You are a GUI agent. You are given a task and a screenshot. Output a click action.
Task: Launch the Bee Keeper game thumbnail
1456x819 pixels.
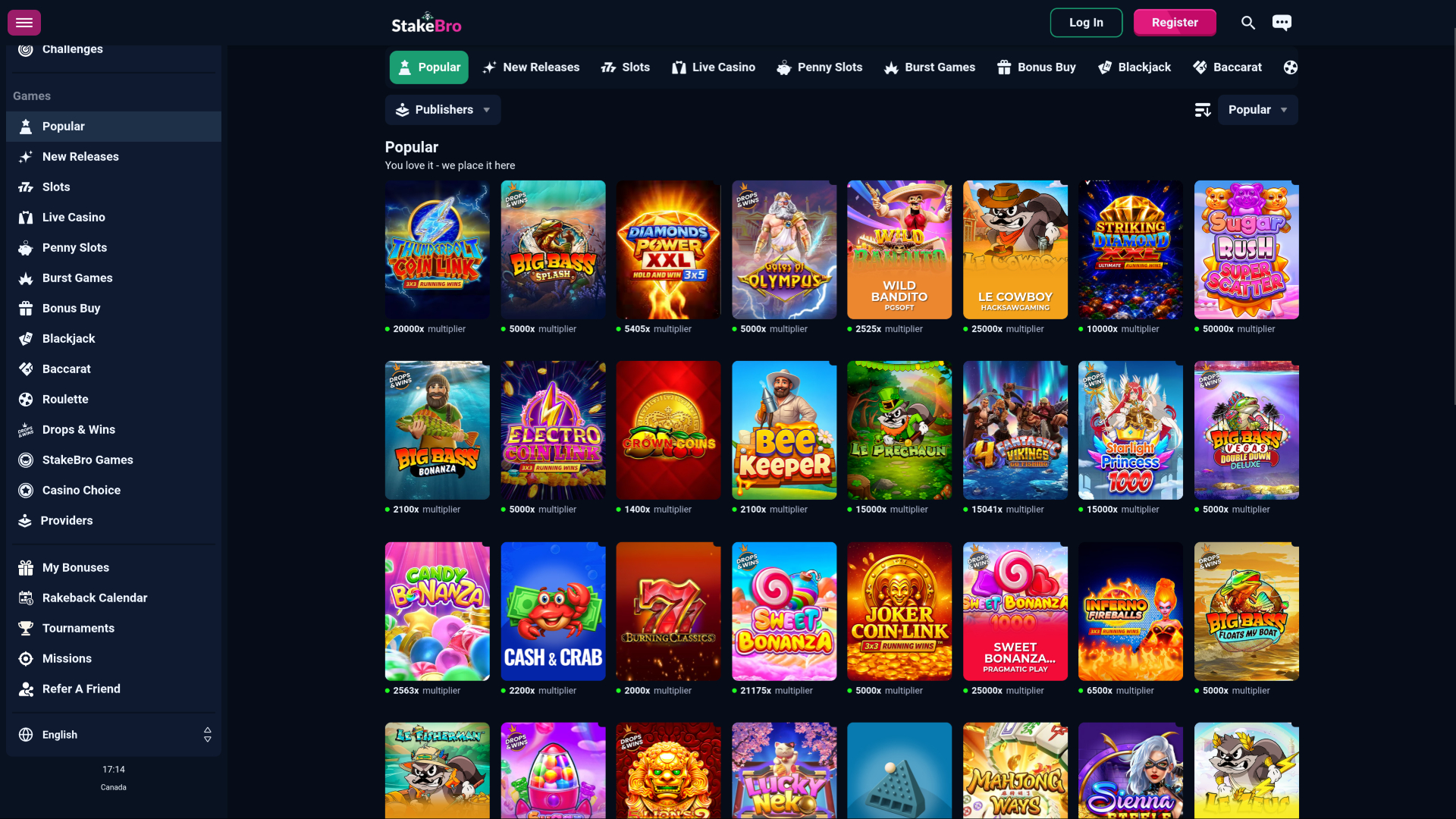(x=784, y=430)
